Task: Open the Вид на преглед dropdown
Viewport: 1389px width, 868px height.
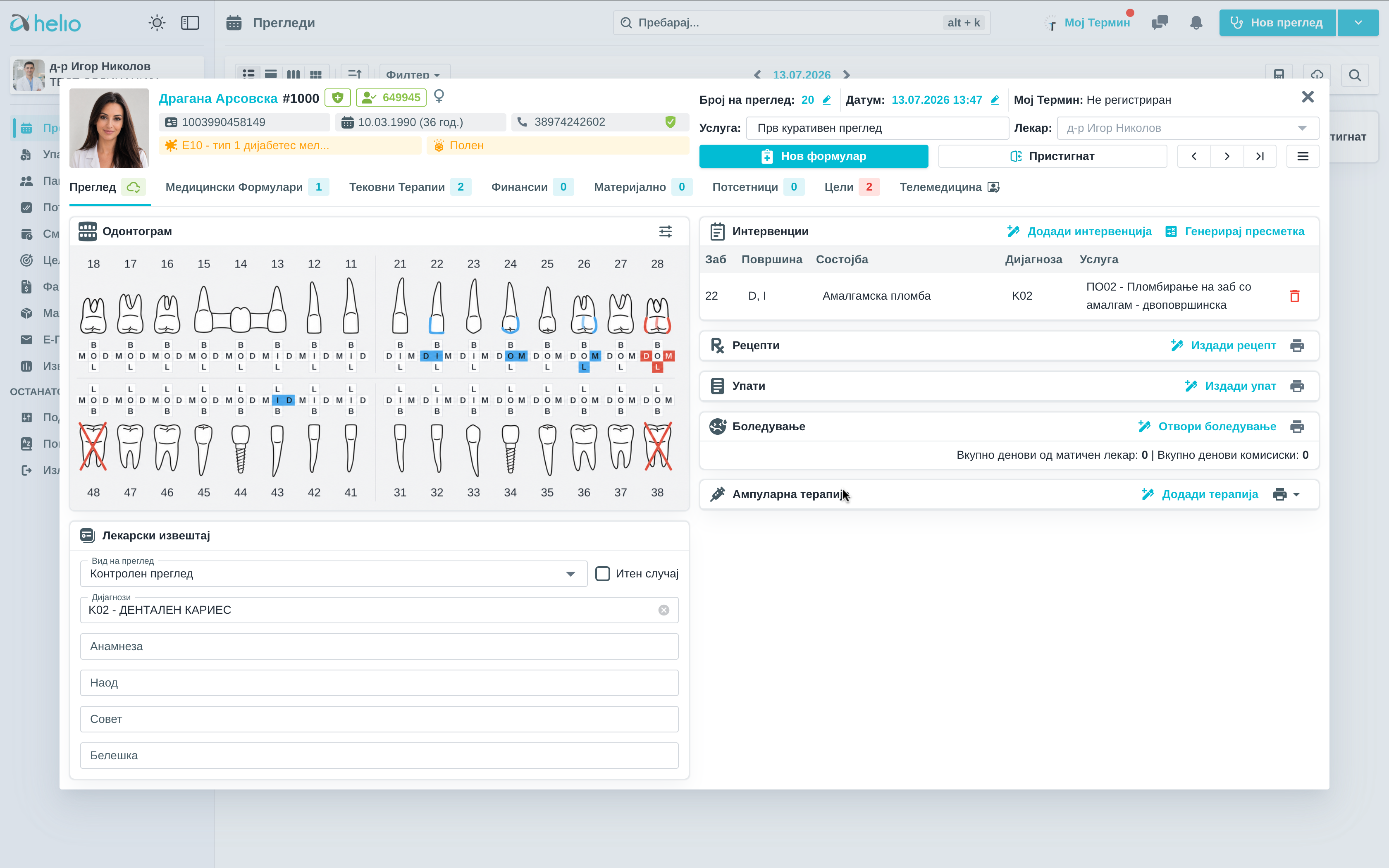Action: pos(334,574)
